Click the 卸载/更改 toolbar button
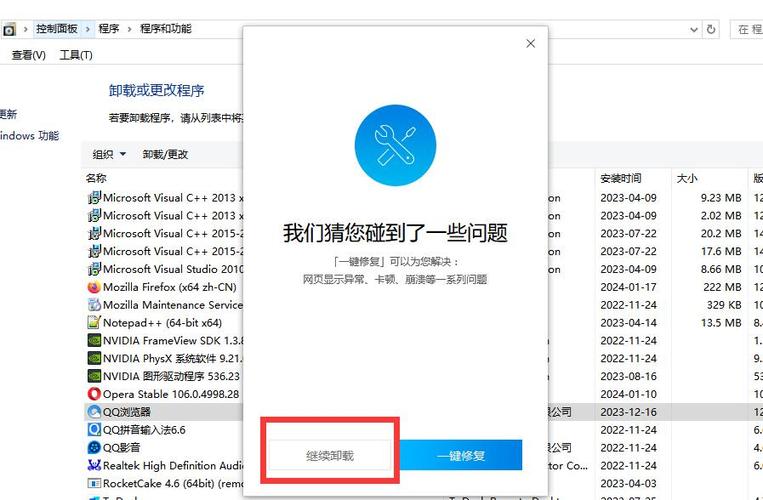 click(165, 154)
